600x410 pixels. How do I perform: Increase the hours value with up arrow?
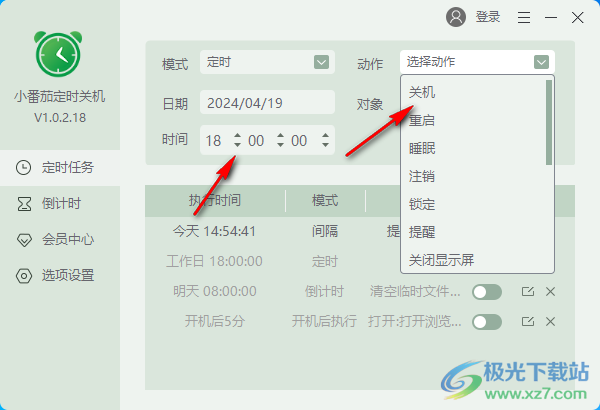coord(237,136)
